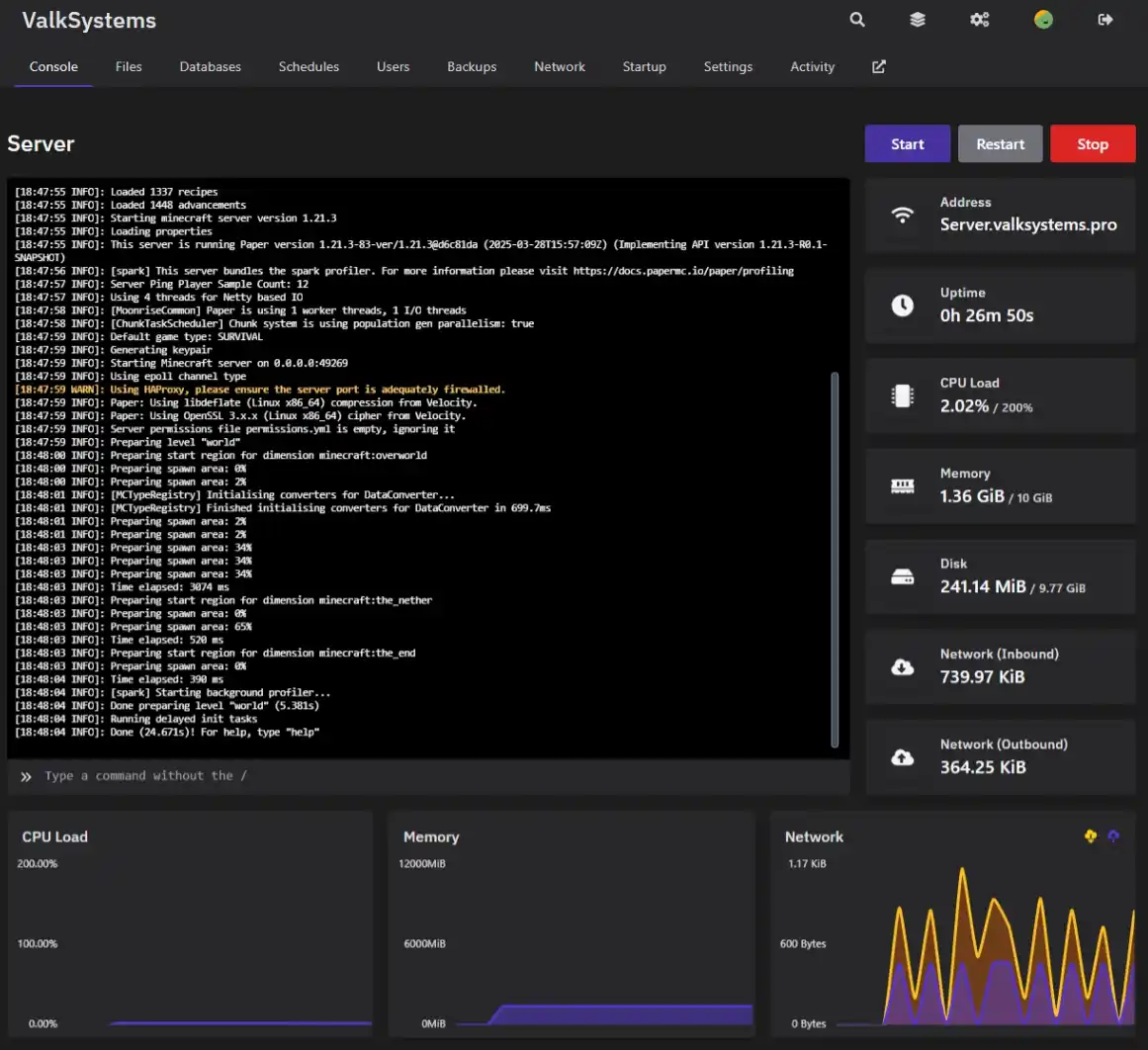The image size is (1148, 1050).
Task: Open the Databases tab
Action: click(210, 66)
